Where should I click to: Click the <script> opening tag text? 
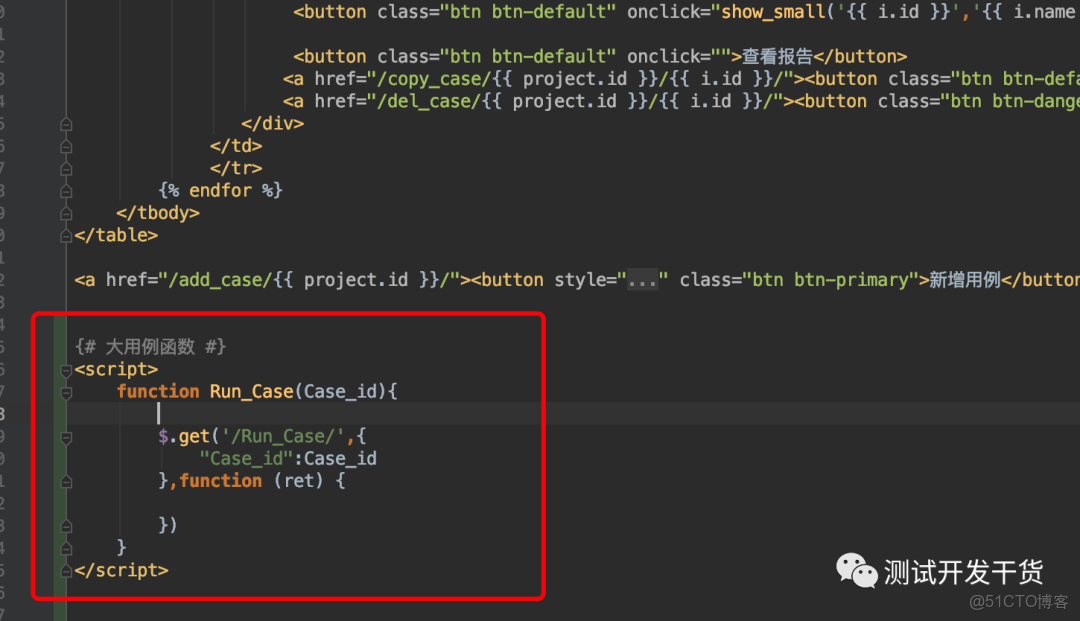pos(116,370)
